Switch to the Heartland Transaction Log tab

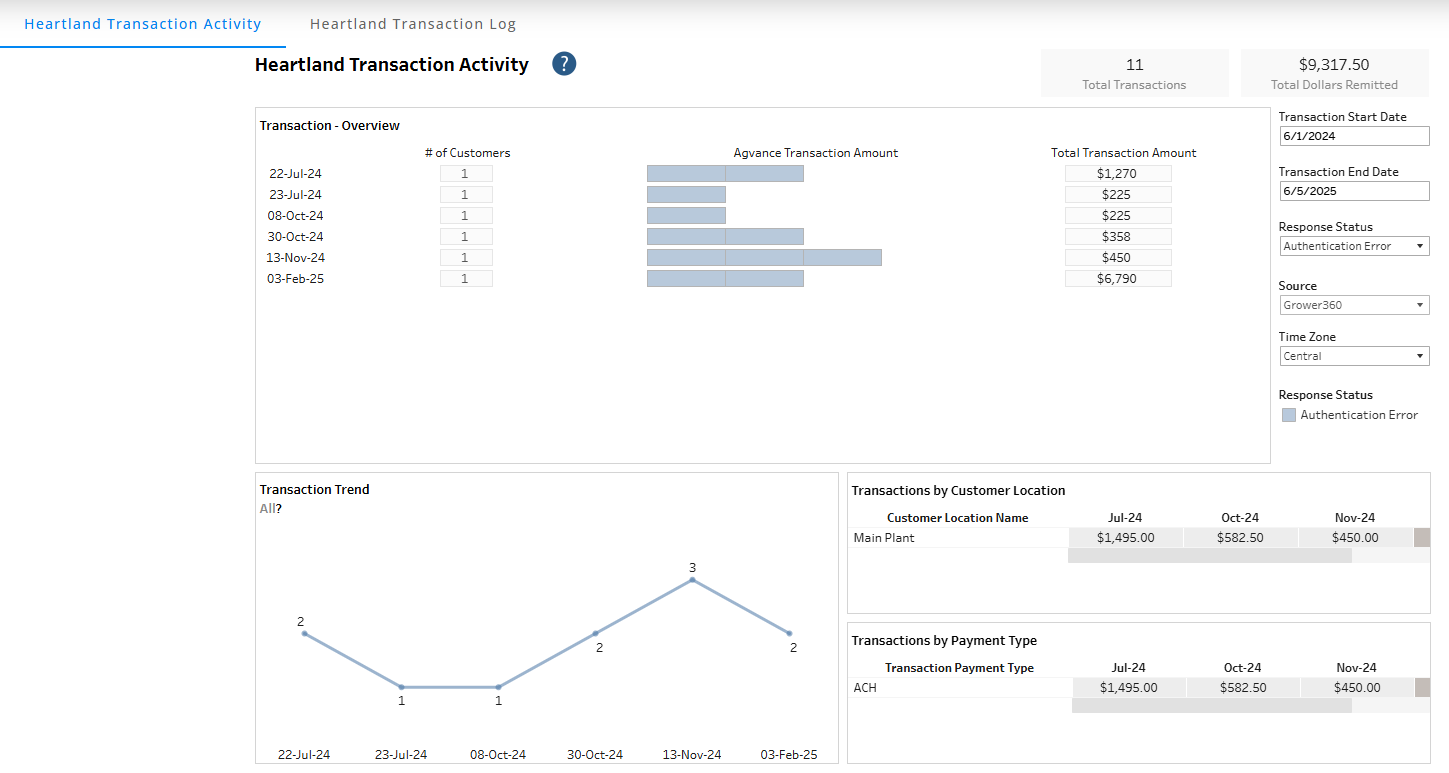coord(413,24)
